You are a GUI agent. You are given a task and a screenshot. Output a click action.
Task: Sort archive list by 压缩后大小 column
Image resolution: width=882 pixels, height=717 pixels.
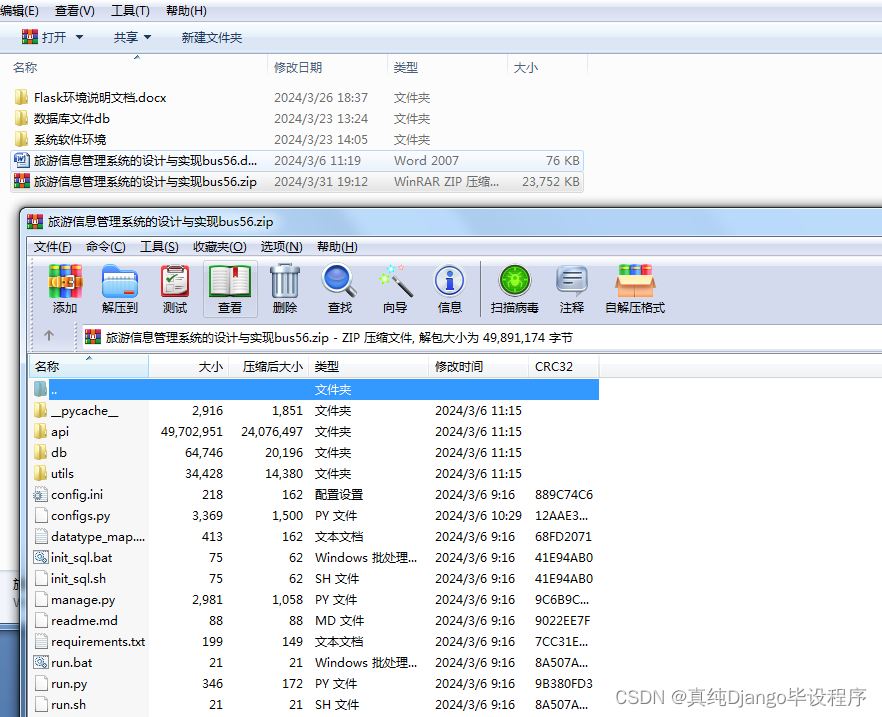pyautogui.click(x=268, y=367)
